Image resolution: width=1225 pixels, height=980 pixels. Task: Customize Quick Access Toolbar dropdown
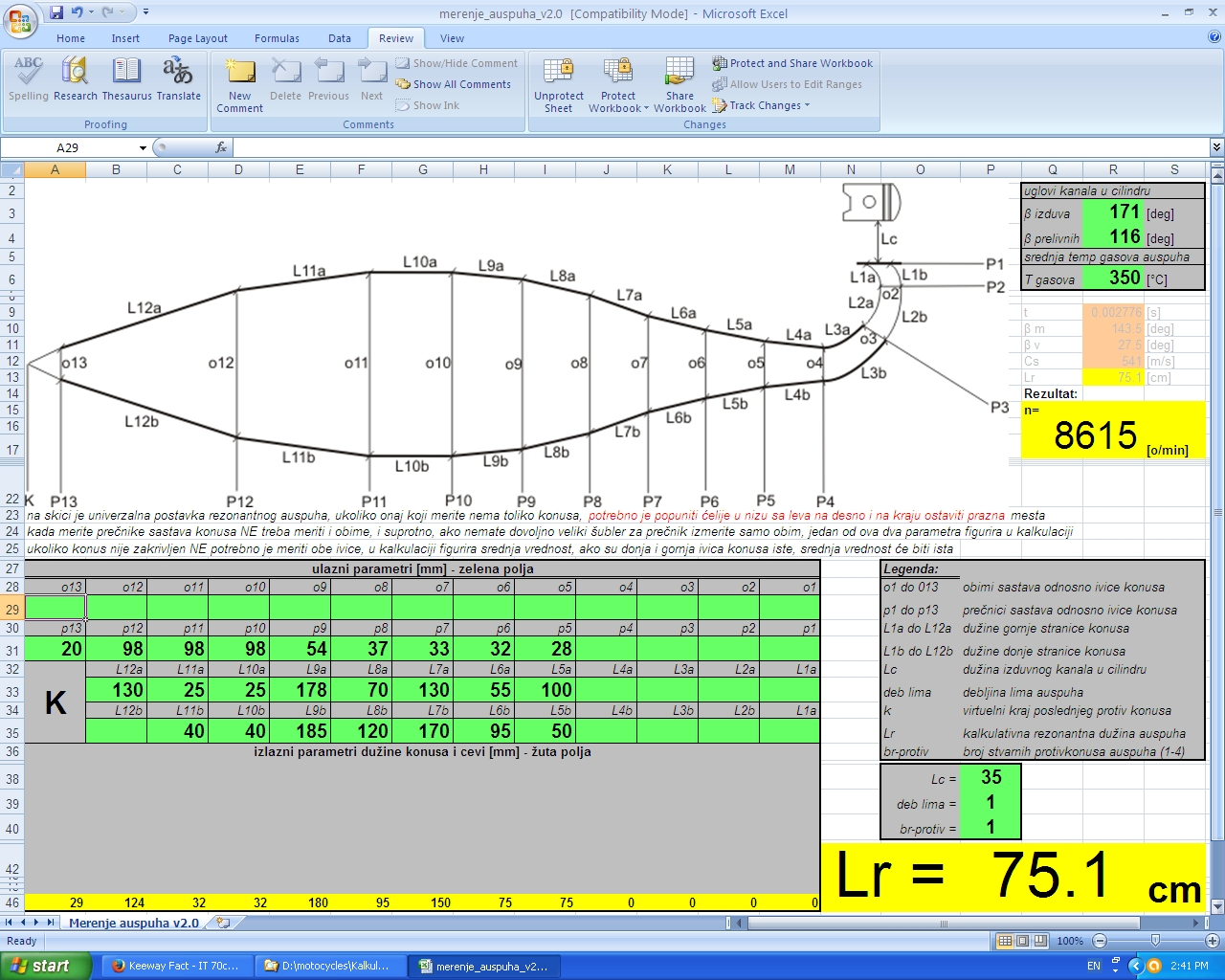(x=145, y=12)
